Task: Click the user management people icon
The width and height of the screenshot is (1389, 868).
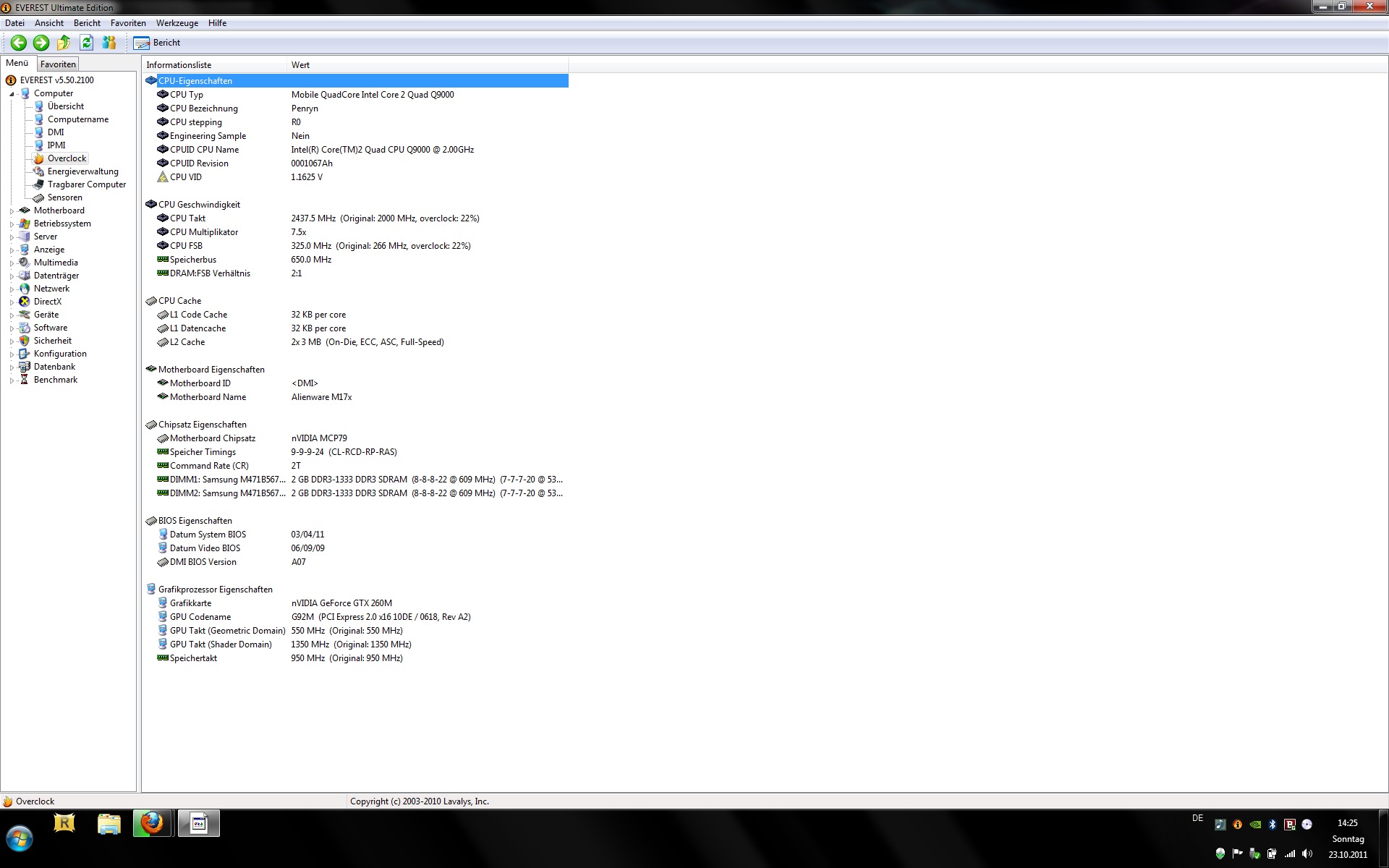Action: pyautogui.click(x=109, y=43)
